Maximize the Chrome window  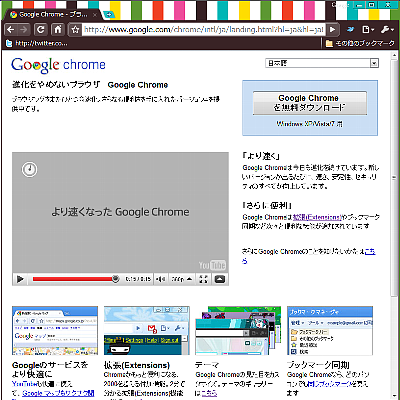[x=371, y=5]
